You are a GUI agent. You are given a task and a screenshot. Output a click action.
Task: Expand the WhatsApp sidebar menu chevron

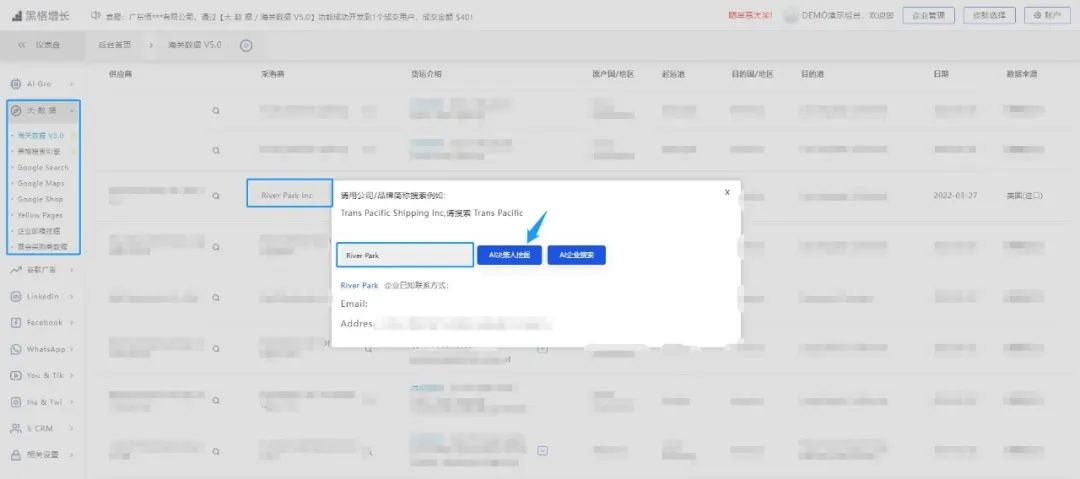[73, 349]
